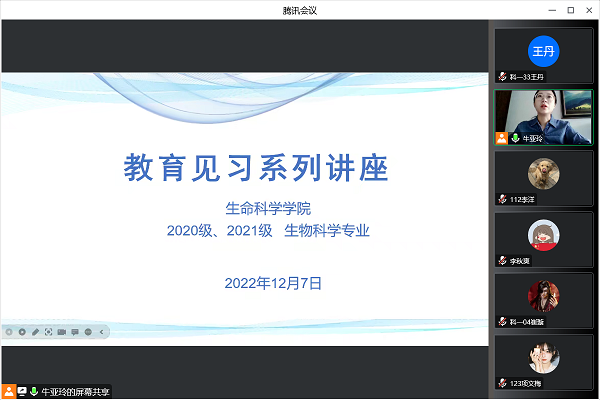Click the next slide circle in slideshow toolbar
Screen dimensions: 600x400
pyautogui.click(x=22, y=332)
